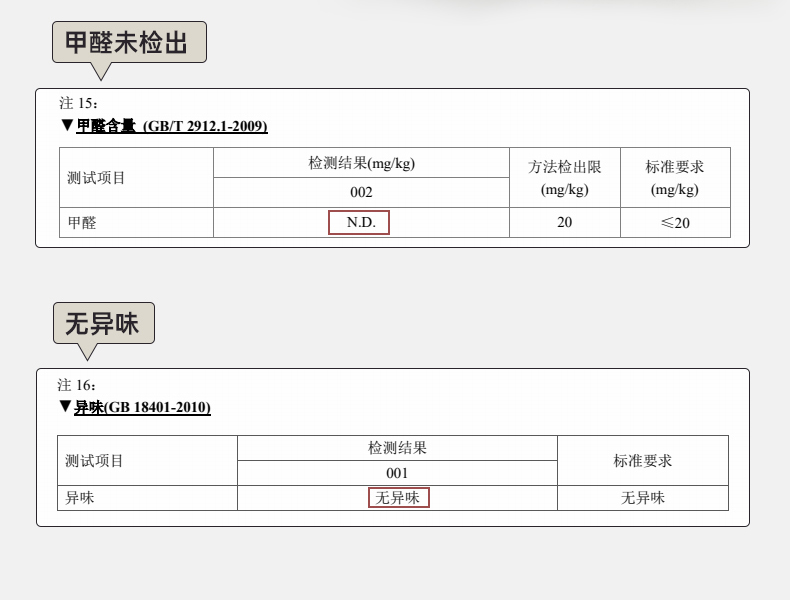The width and height of the screenshot is (790, 600).
Task: Click the 甲醛 row label cell
Action: pyautogui.click(x=82, y=222)
